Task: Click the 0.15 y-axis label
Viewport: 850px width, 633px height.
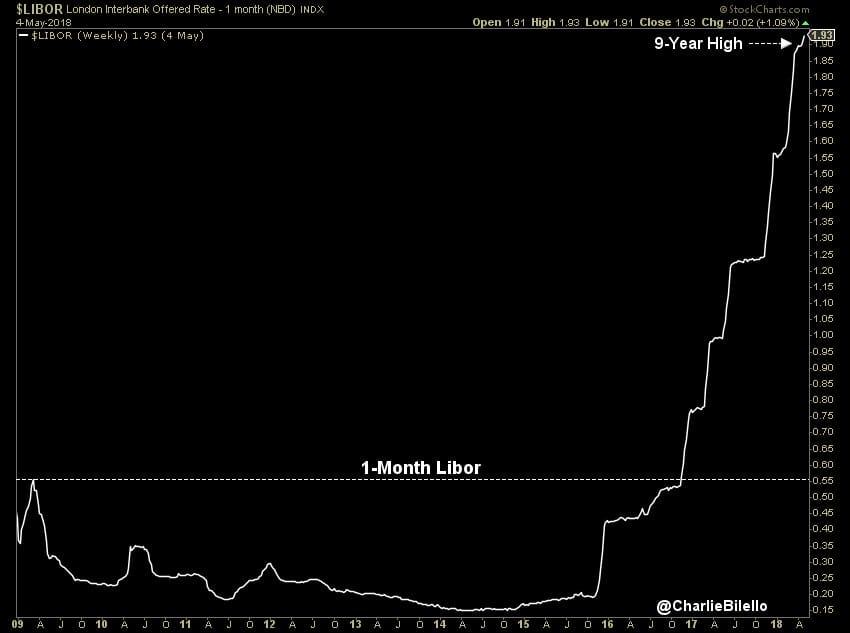Action: click(823, 610)
